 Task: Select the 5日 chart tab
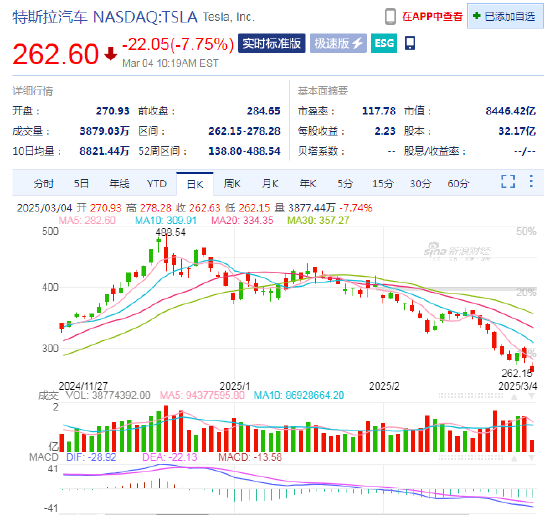tap(81, 183)
